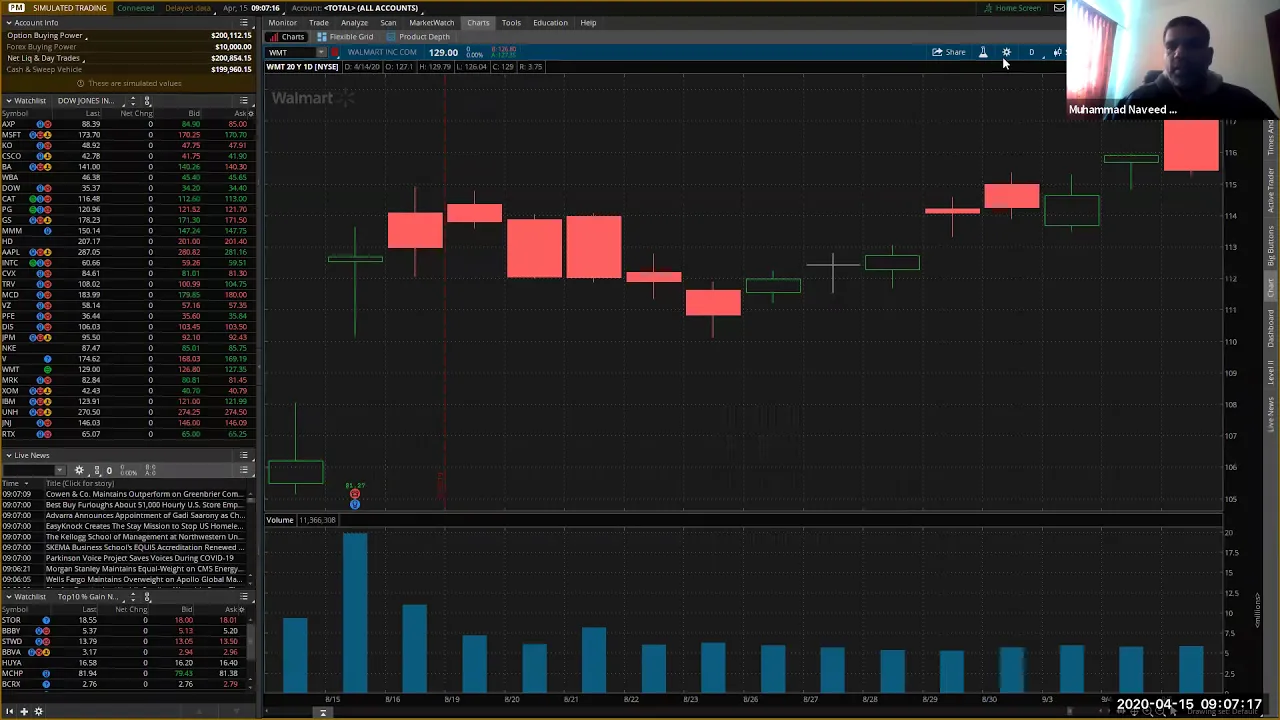Click red symbol link color box
This screenshot has width=1280, height=720.
coord(335,52)
